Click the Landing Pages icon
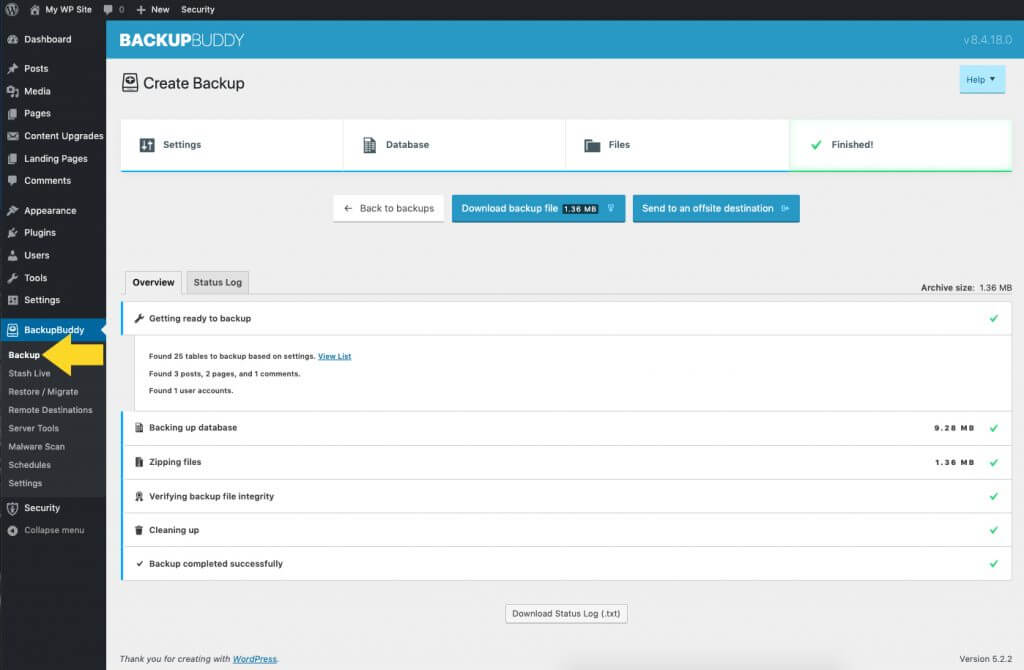The width and height of the screenshot is (1024, 670). [x=12, y=159]
